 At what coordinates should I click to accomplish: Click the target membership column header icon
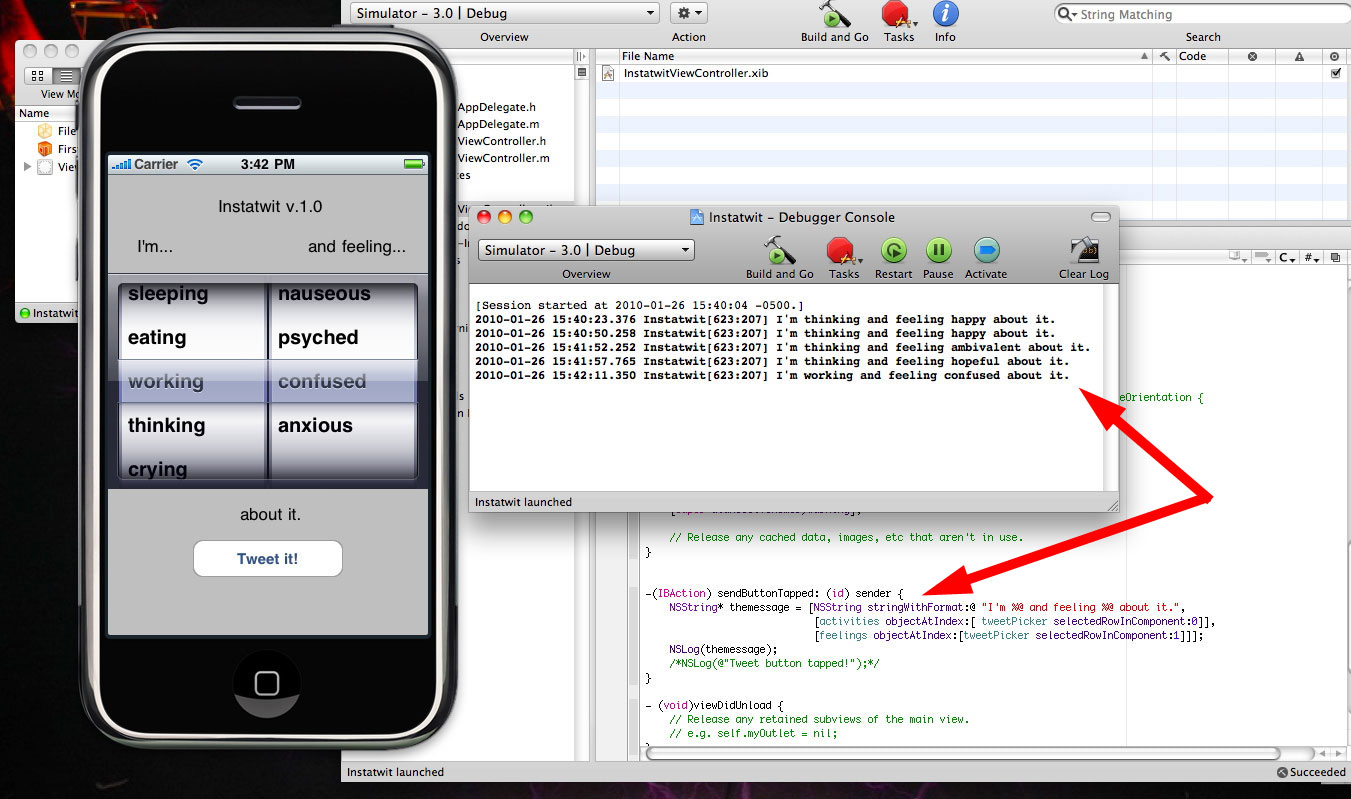pos(1335,56)
